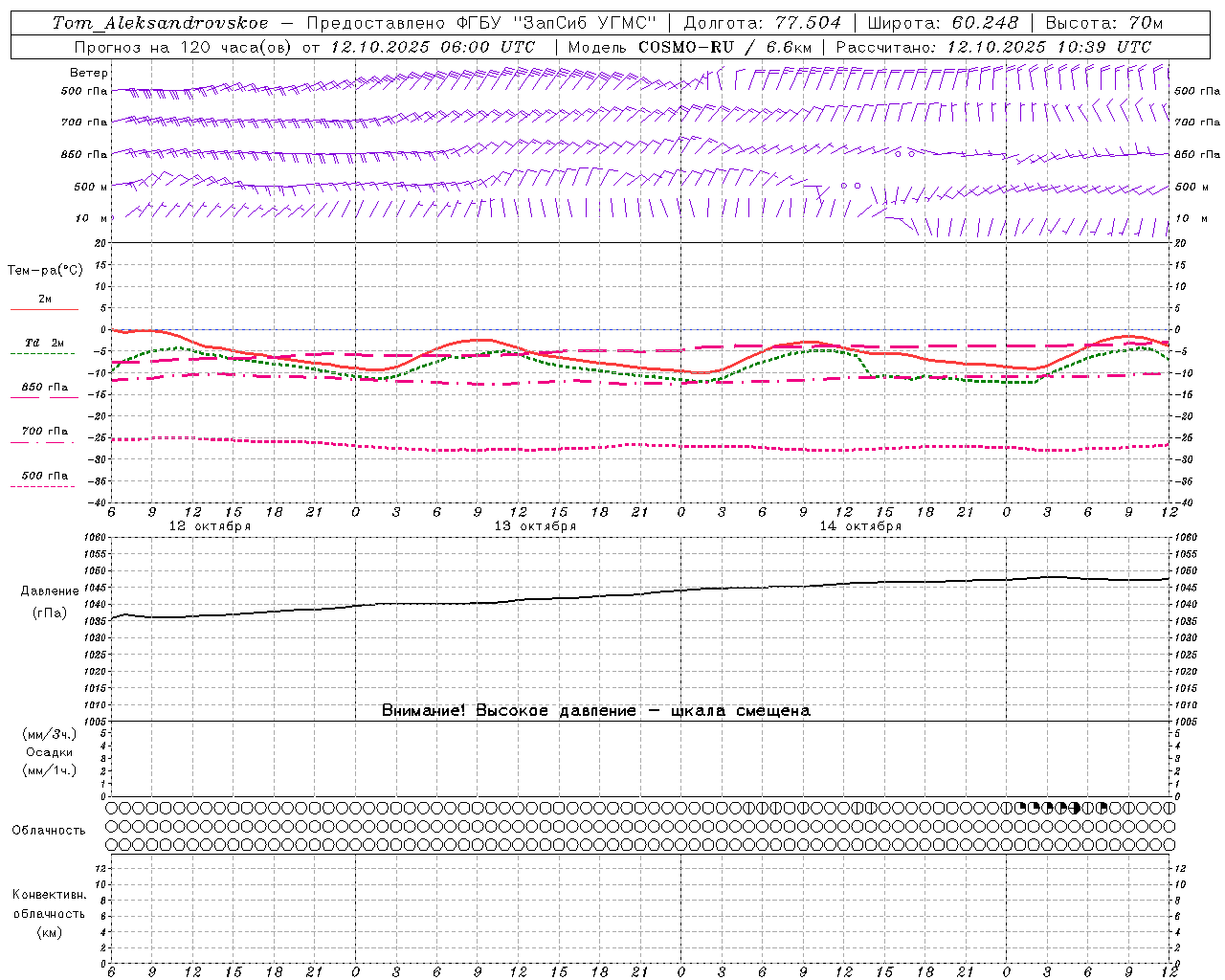This screenshot has height=980, width=1225.
Task: Click the '14 октября' date label
Action: click(x=860, y=526)
